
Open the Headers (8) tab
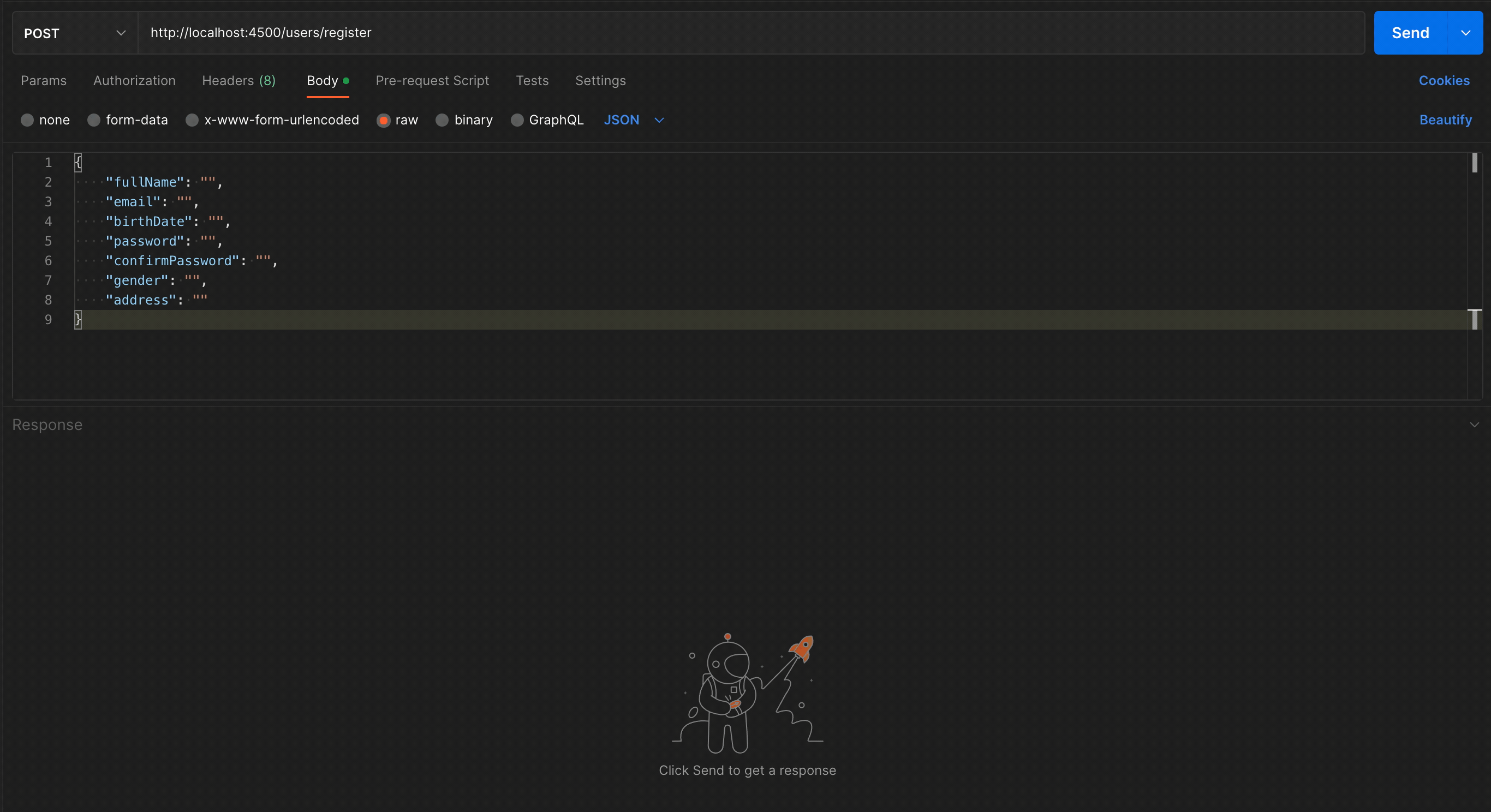pos(239,80)
